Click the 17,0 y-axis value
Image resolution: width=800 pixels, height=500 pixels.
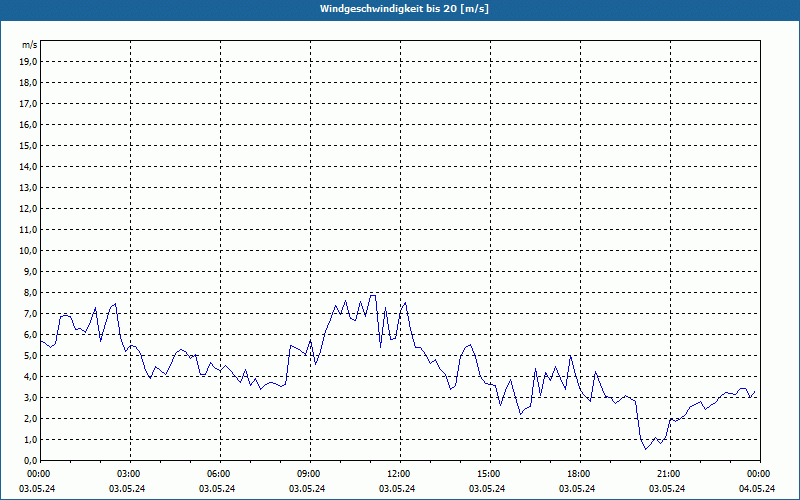[x=28, y=104]
